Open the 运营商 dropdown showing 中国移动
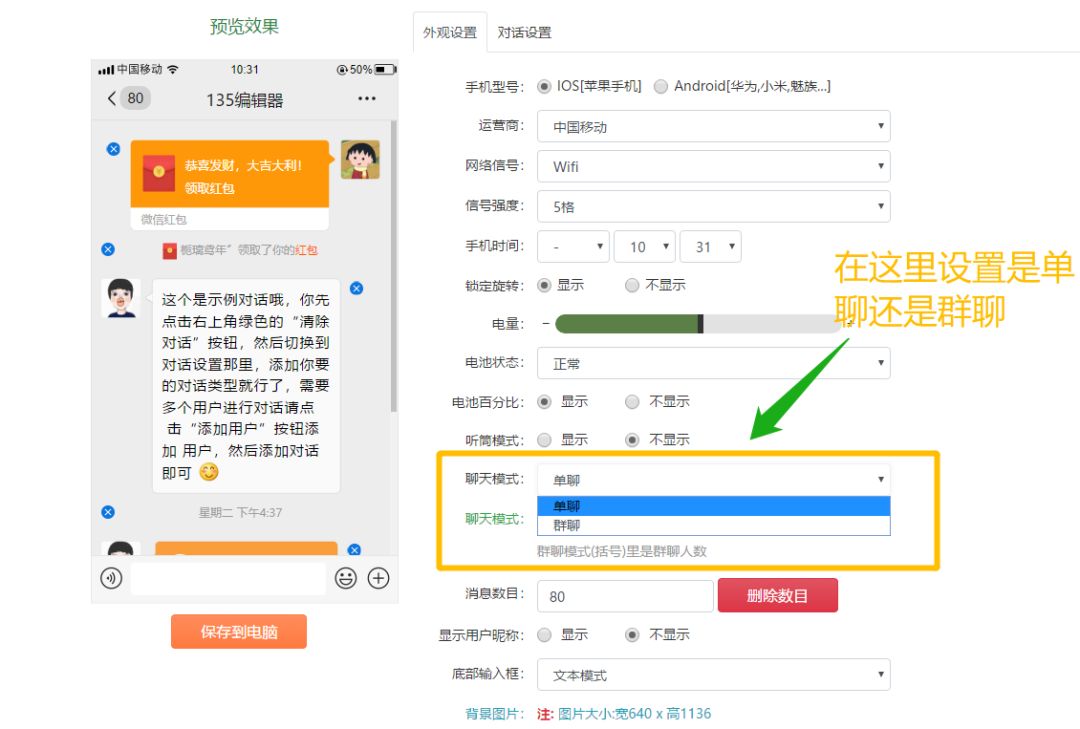 point(714,127)
